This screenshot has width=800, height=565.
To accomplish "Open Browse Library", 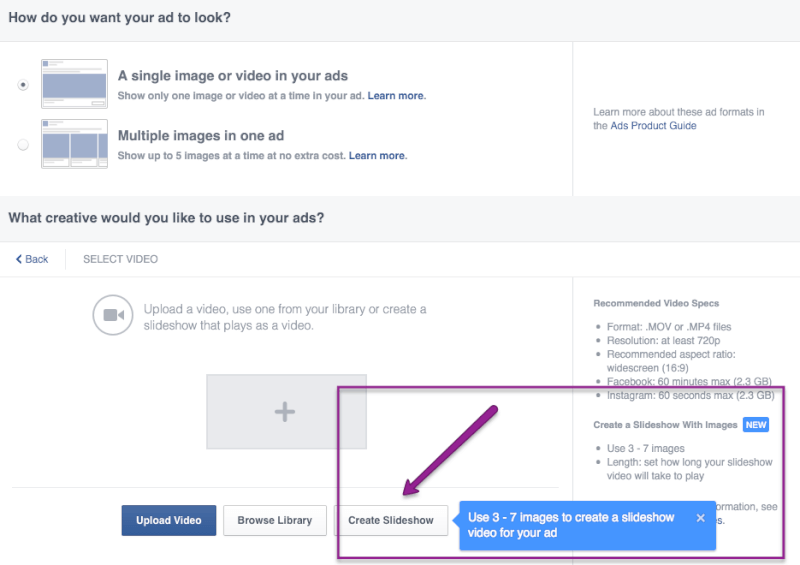I will (x=274, y=520).
